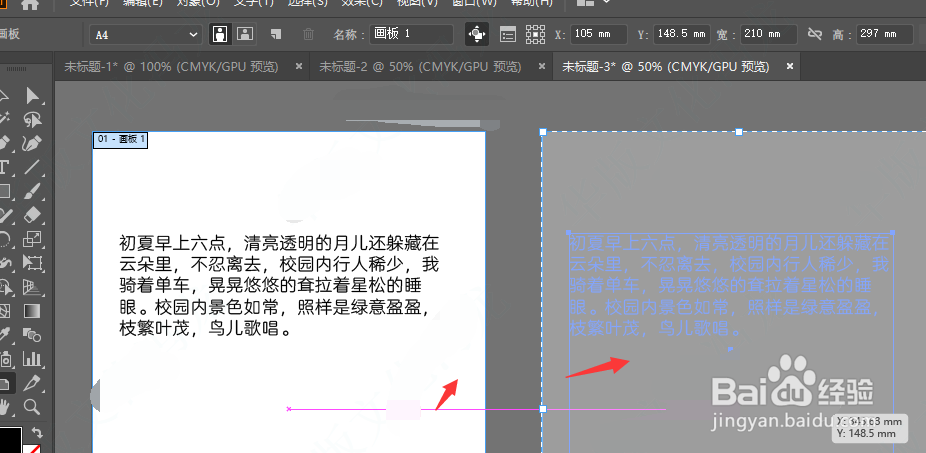Click the top-center handle of dashed artboard
This screenshot has width=926, height=453.
[739, 132]
